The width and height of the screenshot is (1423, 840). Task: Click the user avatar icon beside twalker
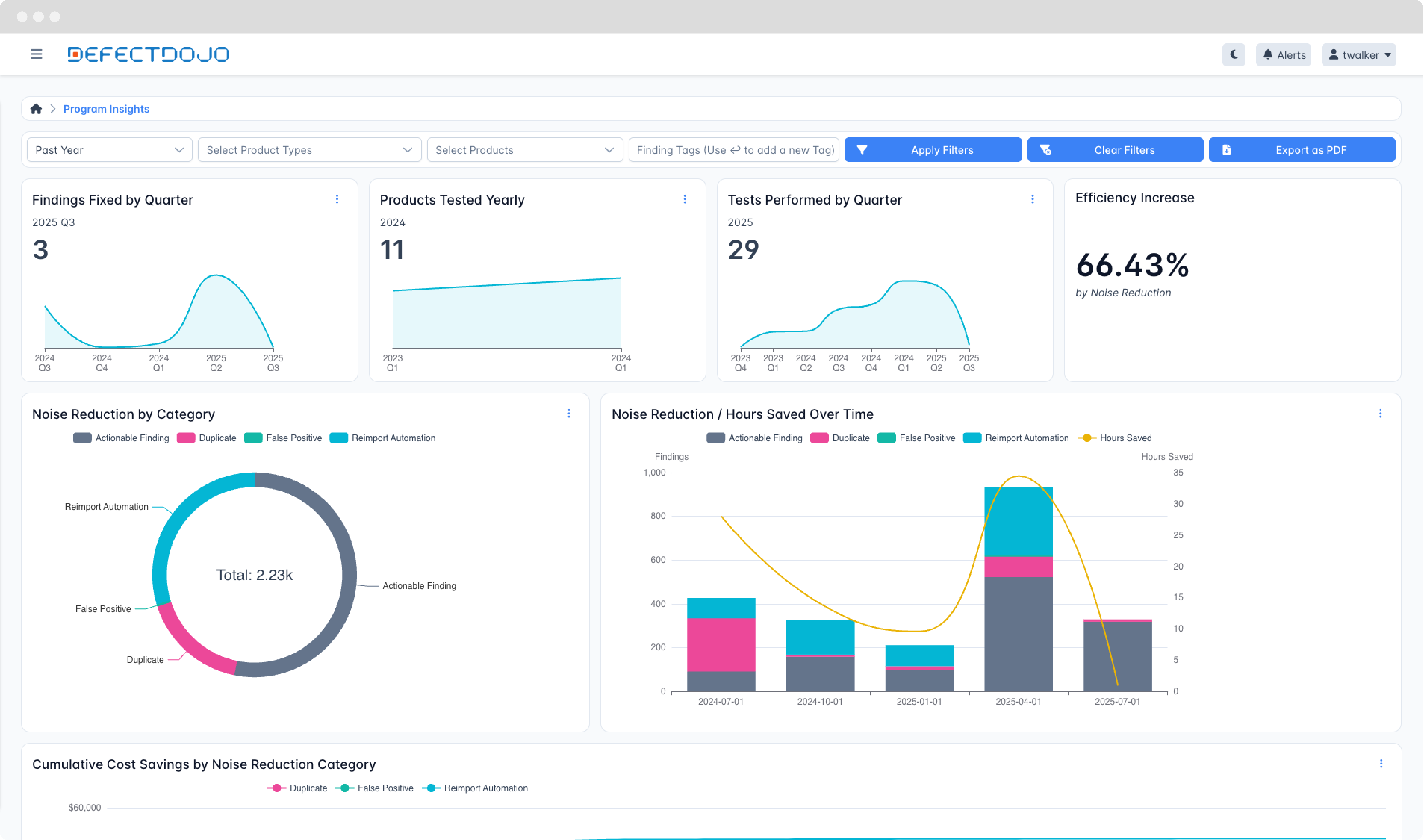(1334, 54)
